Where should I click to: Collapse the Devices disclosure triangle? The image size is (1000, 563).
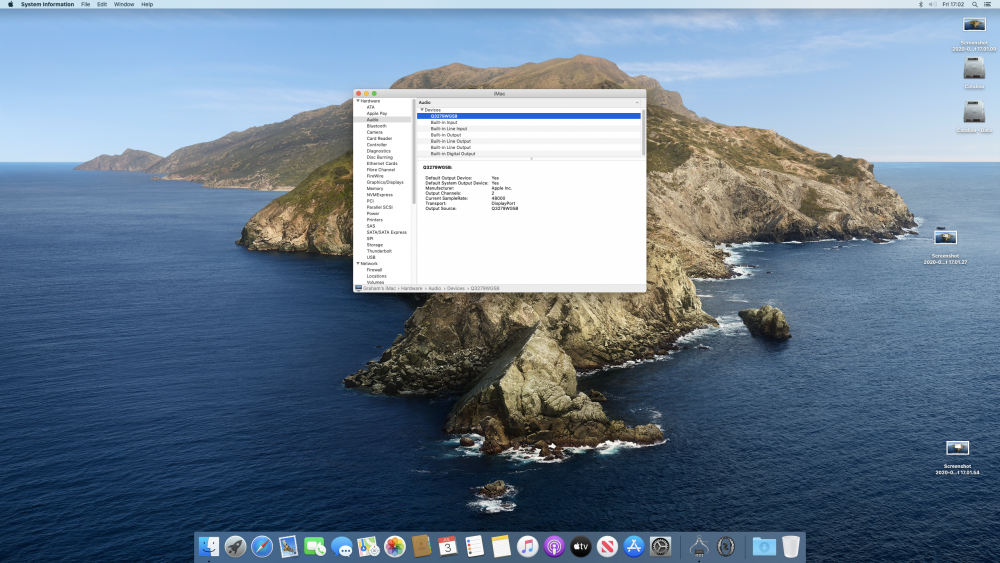422,110
